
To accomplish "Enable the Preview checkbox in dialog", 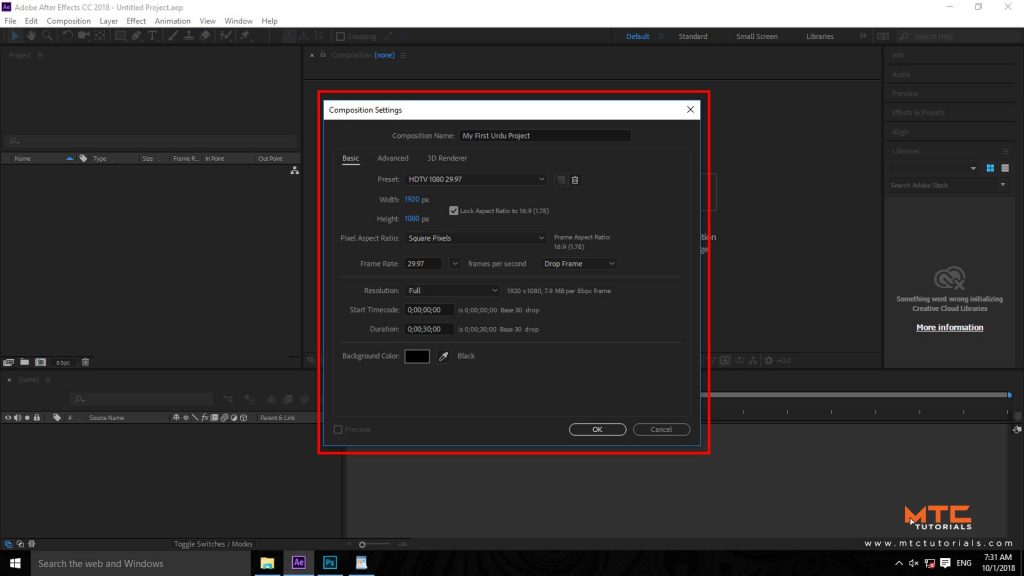I will [338, 429].
